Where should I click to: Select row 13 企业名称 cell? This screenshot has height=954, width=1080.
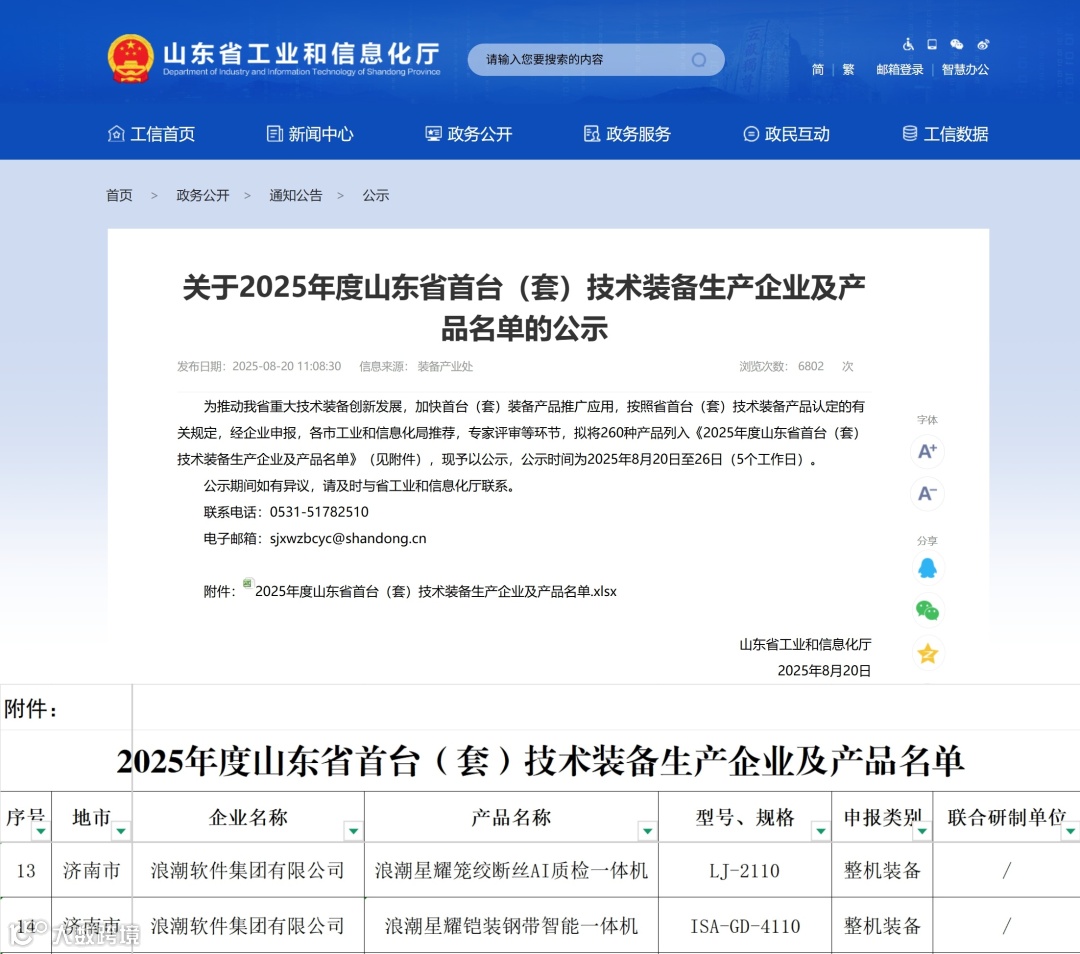click(x=248, y=871)
